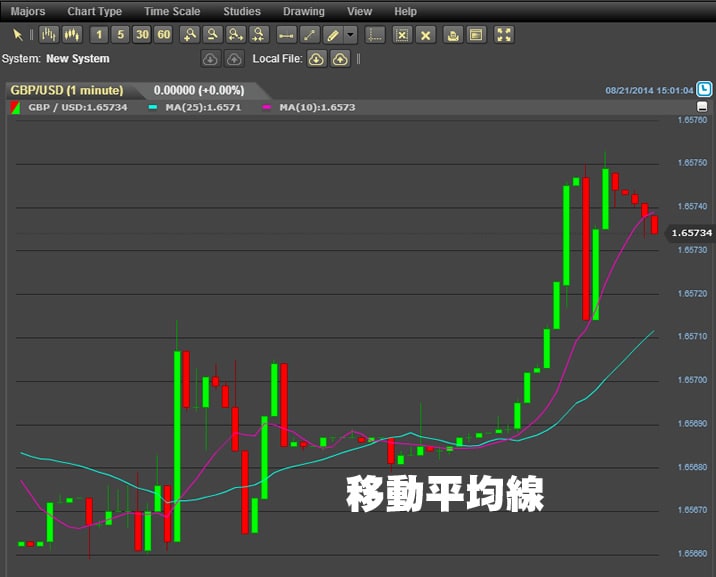Open the View menu

tap(359, 11)
